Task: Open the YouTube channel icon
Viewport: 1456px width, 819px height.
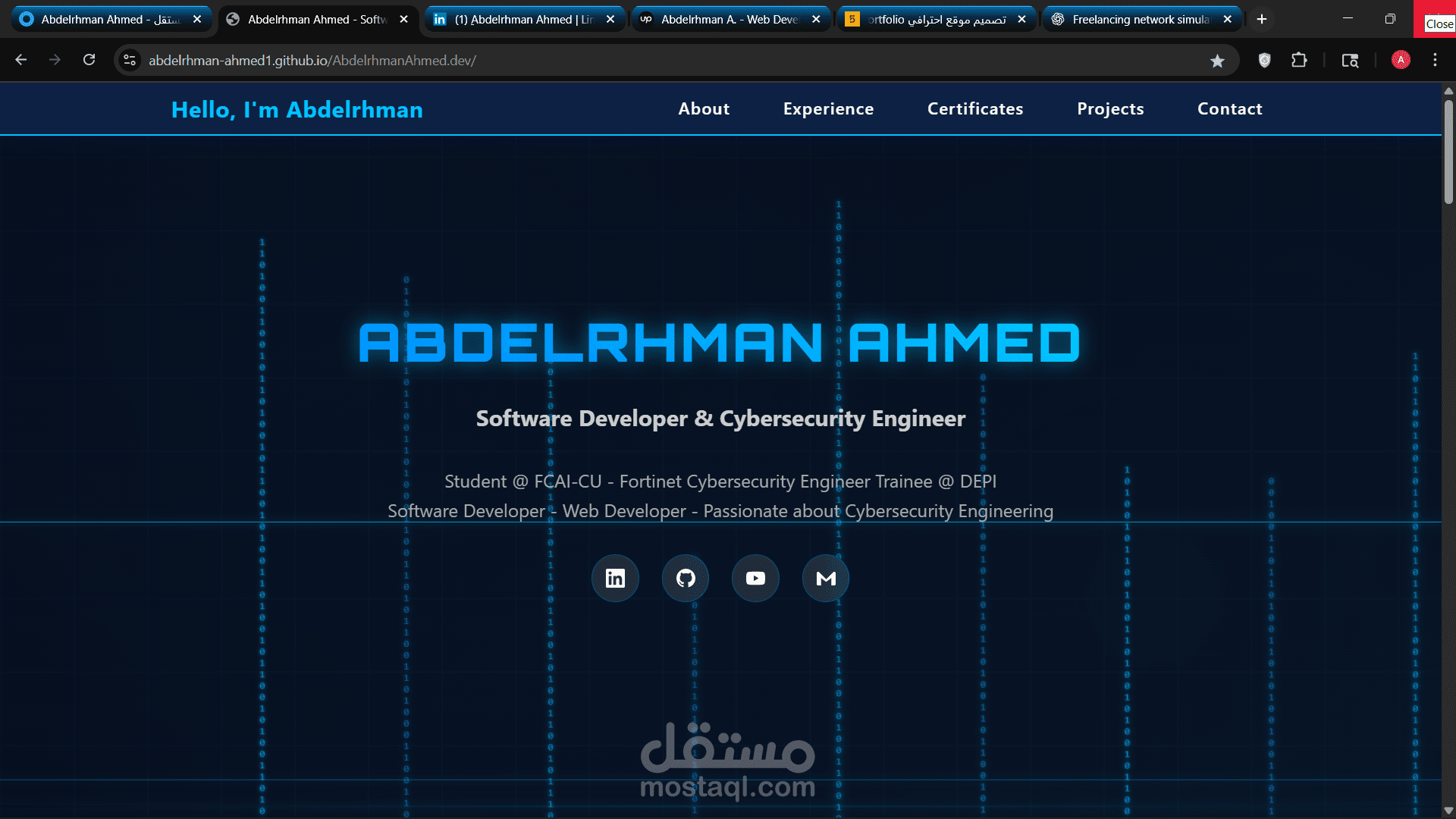Action: 755,578
